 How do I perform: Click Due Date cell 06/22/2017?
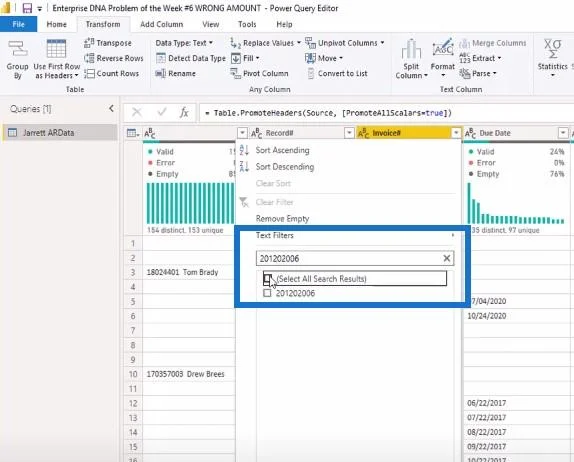click(x=516, y=403)
